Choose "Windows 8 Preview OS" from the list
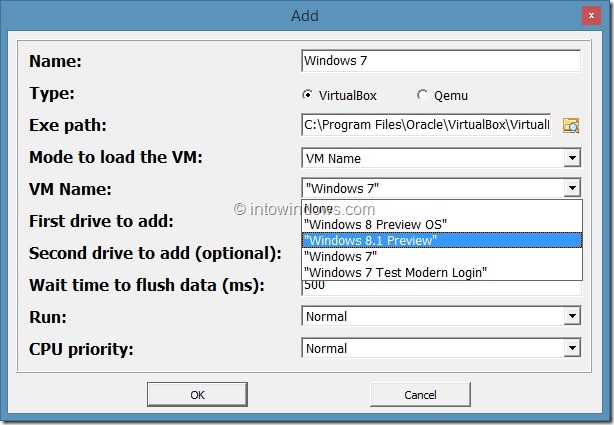The image size is (614, 425). tap(442, 224)
